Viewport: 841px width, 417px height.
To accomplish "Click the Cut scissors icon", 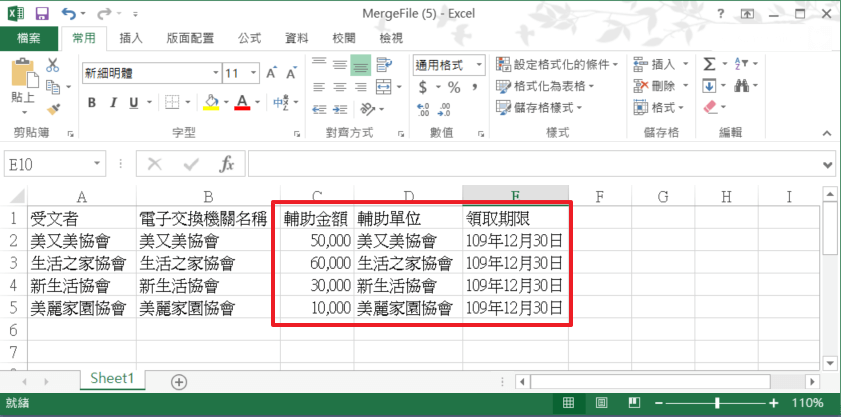I will tap(53, 65).
